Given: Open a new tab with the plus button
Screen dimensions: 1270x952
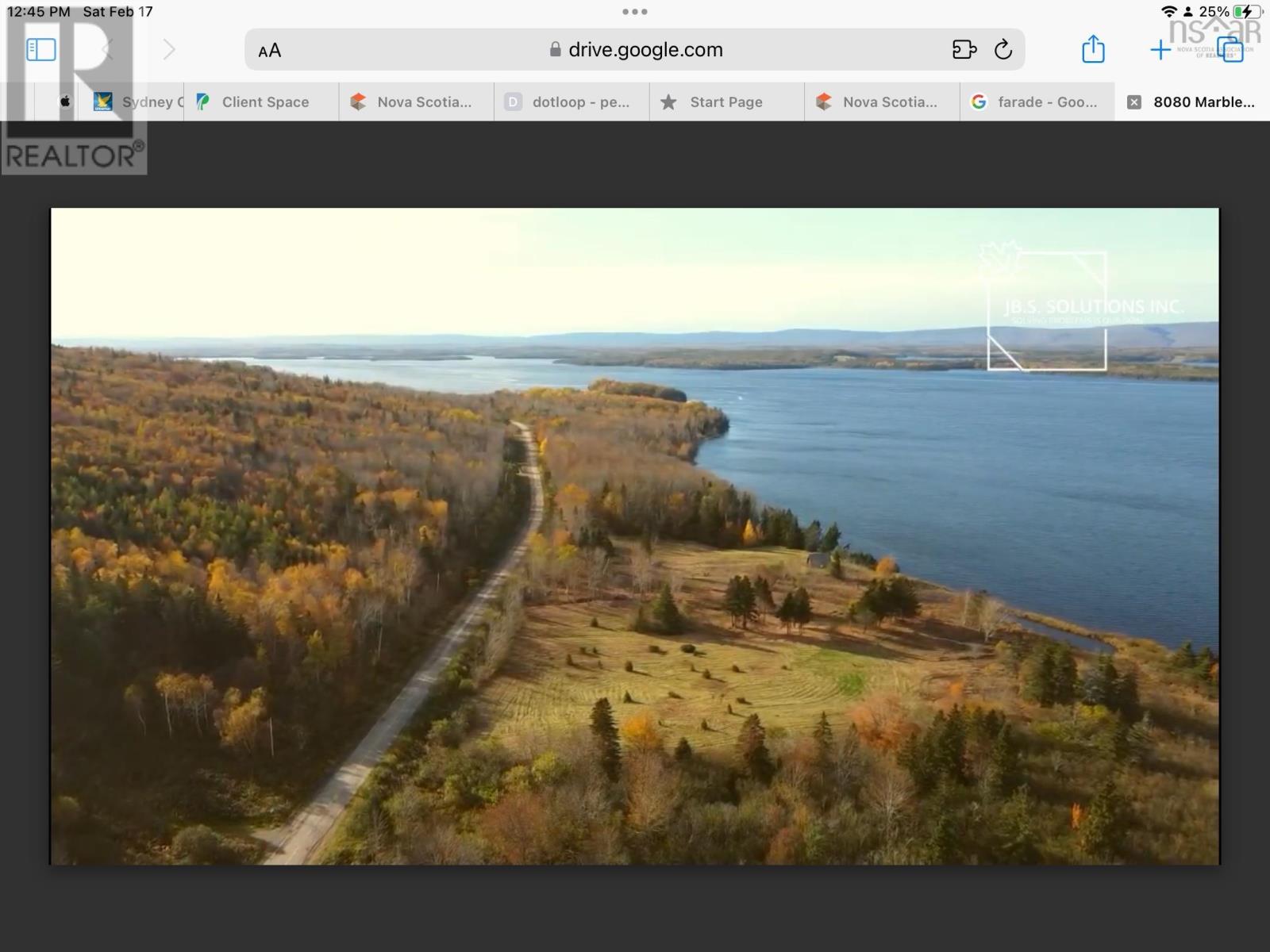Looking at the screenshot, I should coord(1159,49).
